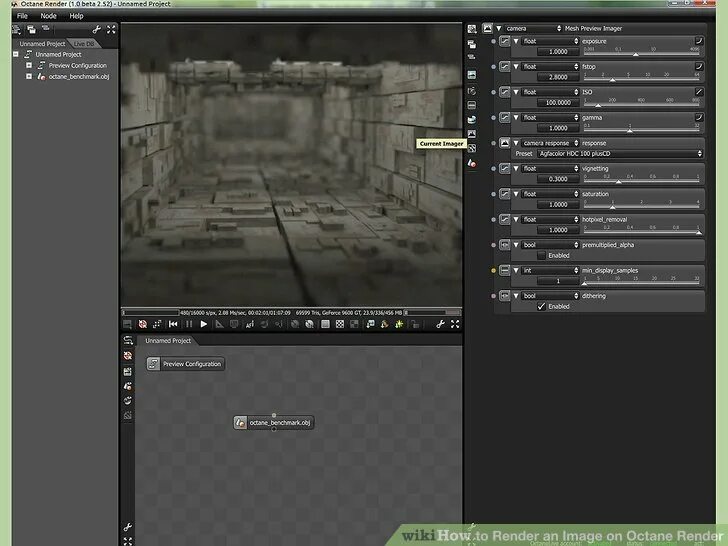The image size is (728, 546).
Task: Click the play render button
Action: pyautogui.click(x=203, y=324)
